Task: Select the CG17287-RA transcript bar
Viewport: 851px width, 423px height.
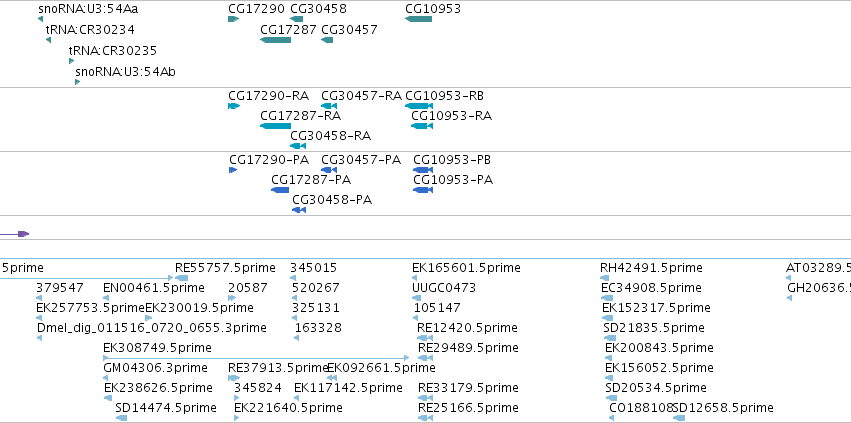Action: (x=276, y=126)
